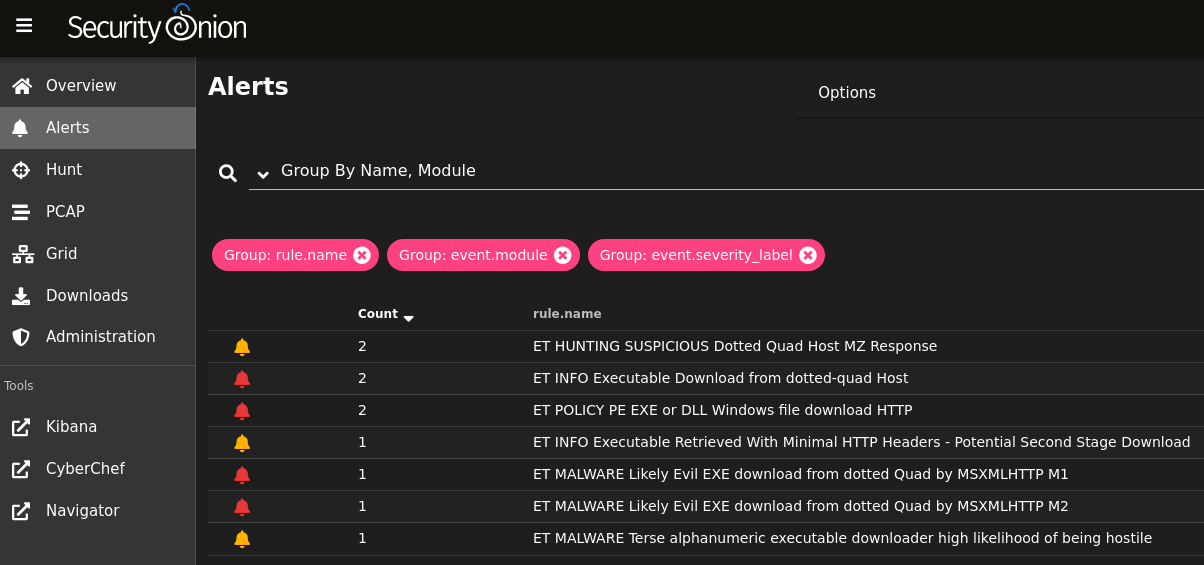Viewport: 1204px width, 565px height.
Task: Click count 1 in the MSXMLHTTP M1 row
Action: [362, 474]
